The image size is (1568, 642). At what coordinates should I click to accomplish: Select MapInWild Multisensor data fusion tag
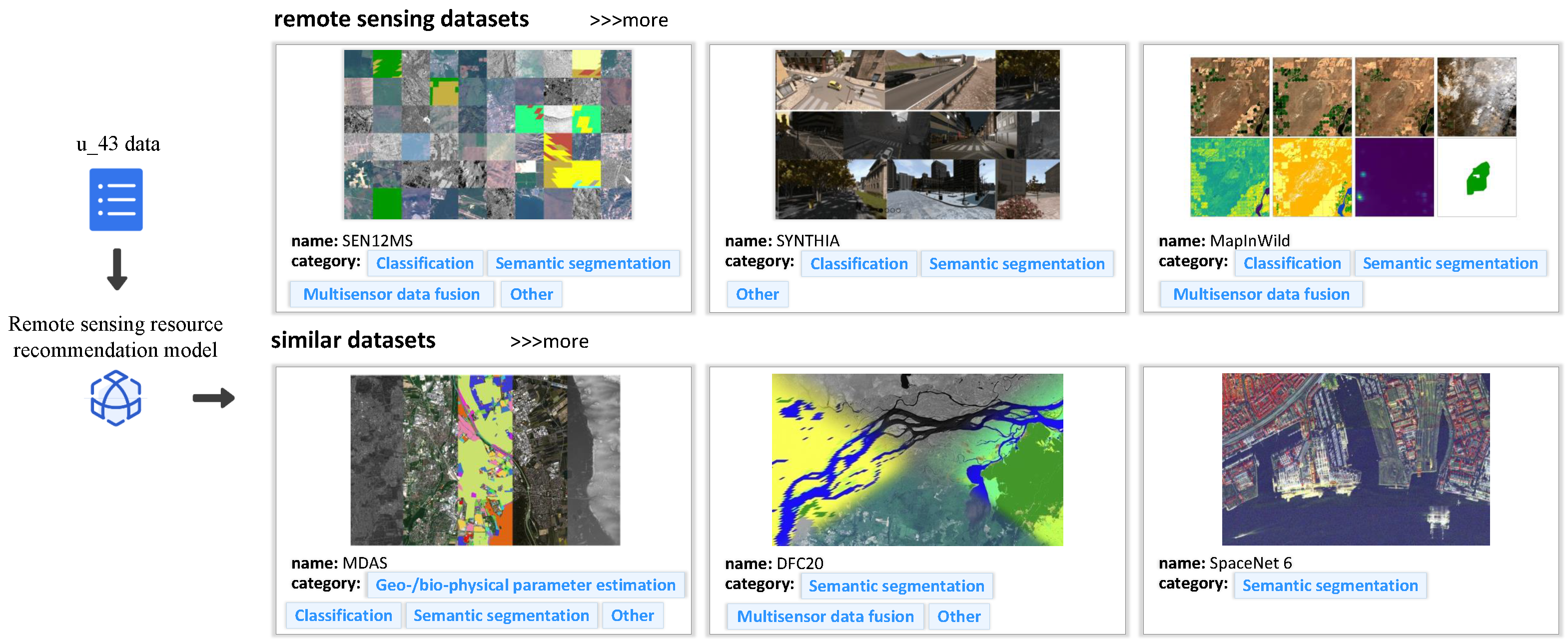pos(1261,295)
